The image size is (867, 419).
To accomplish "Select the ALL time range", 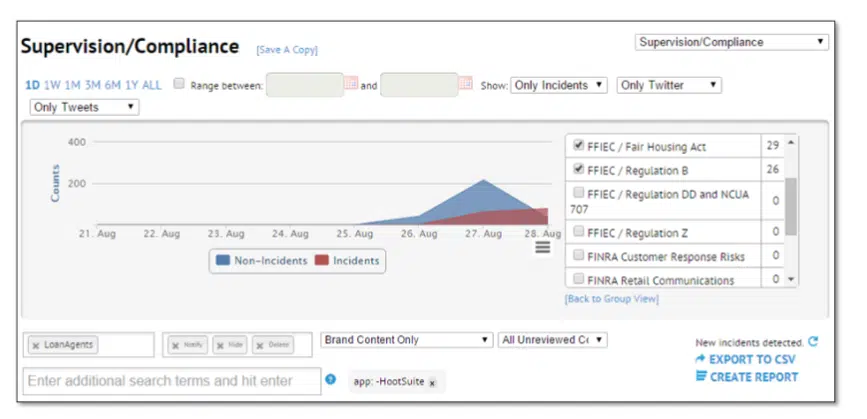I will tap(151, 85).
